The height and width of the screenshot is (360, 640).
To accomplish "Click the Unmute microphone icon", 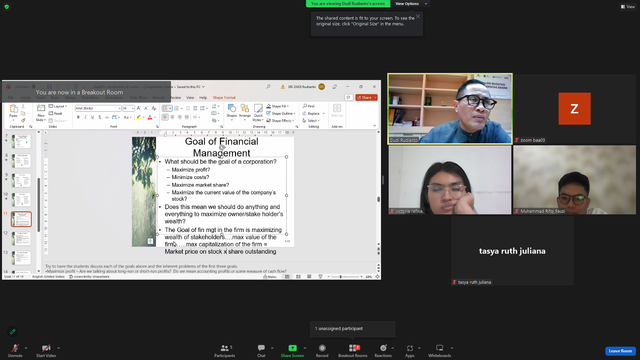I will coord(15,348).
